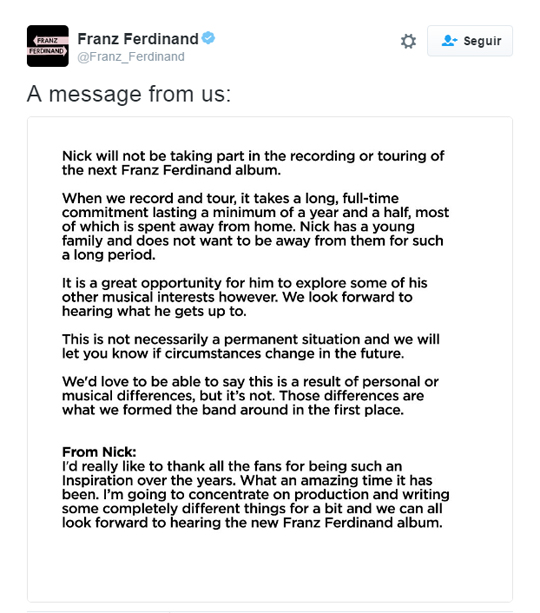Viewport: 540px width, 613px height.
Task: Click the 'We'd love to be able' paragraph
Action: [250, 396]
